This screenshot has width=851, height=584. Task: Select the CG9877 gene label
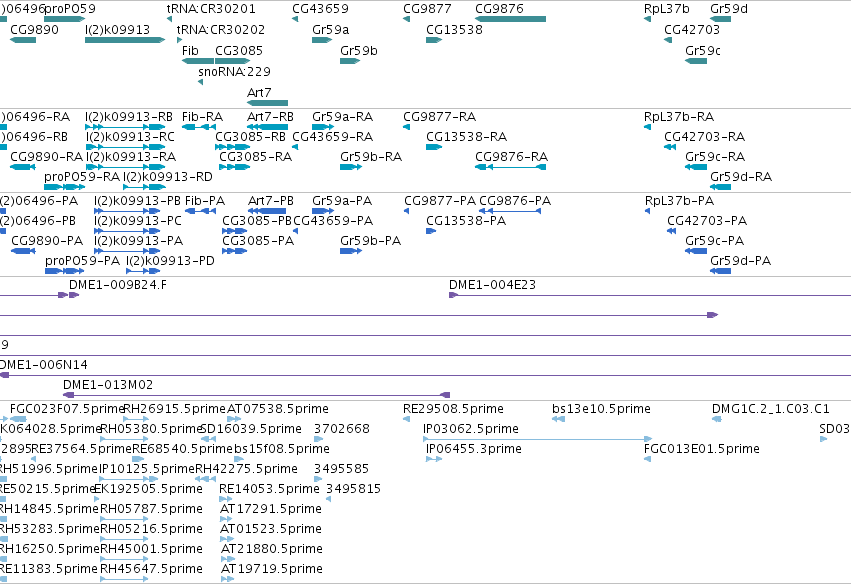[x=427, y=9]
